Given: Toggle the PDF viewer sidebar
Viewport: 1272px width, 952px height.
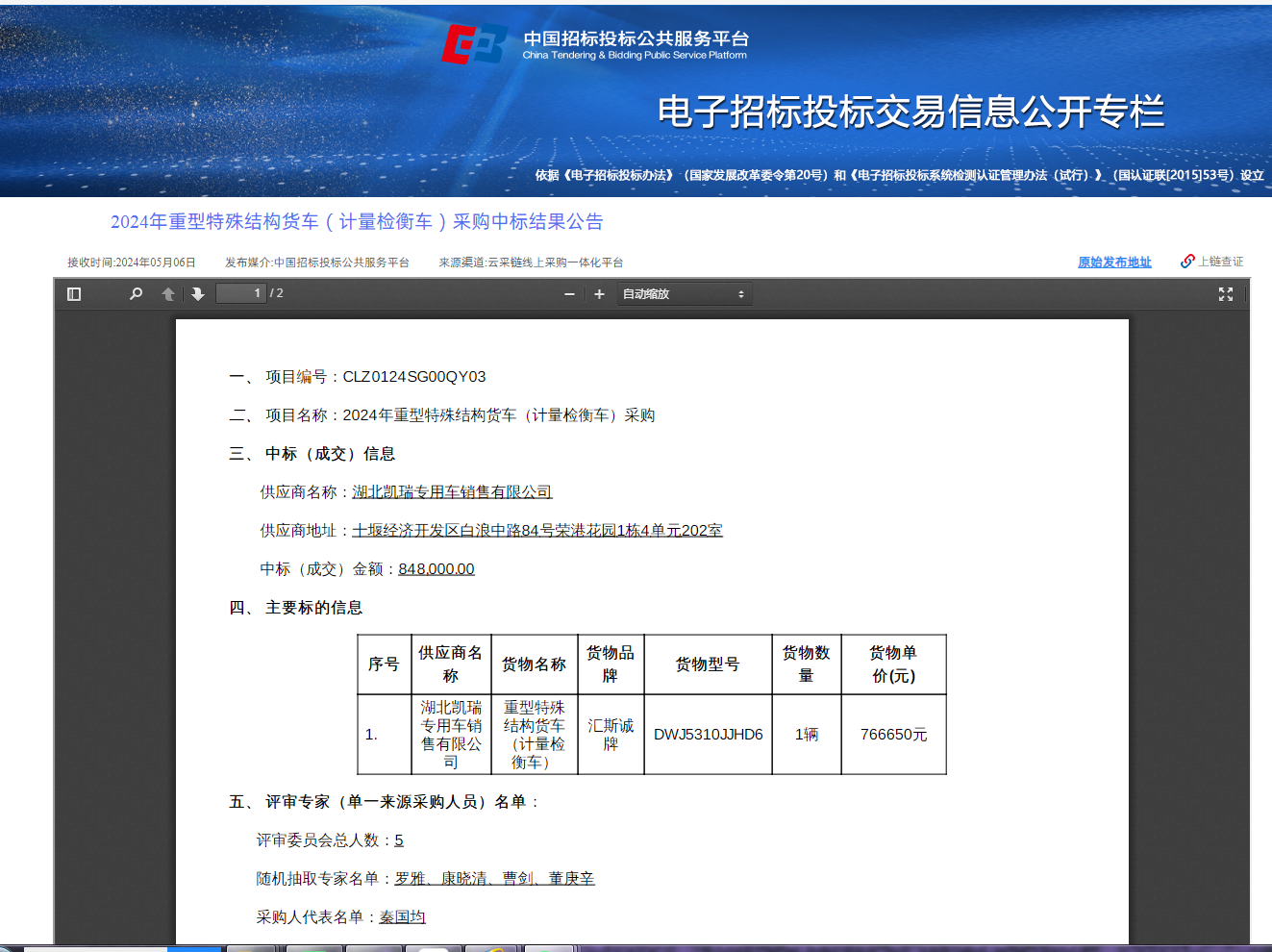Looking at the screenshot, I should (74, 294).
